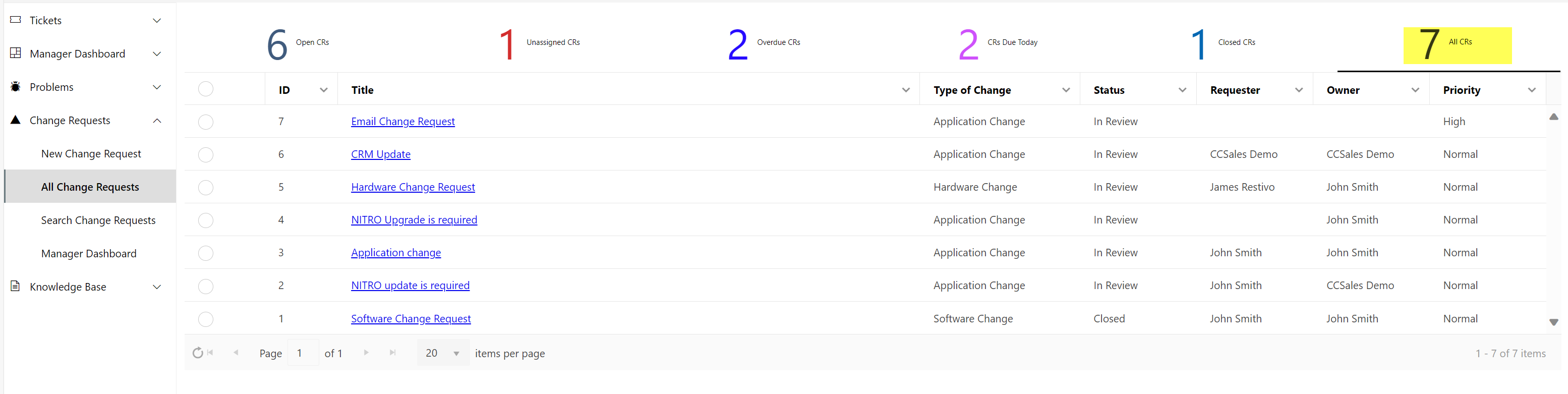Click the refresh icon in pager
The image size is (1568, 394).
tap(197, 353)
